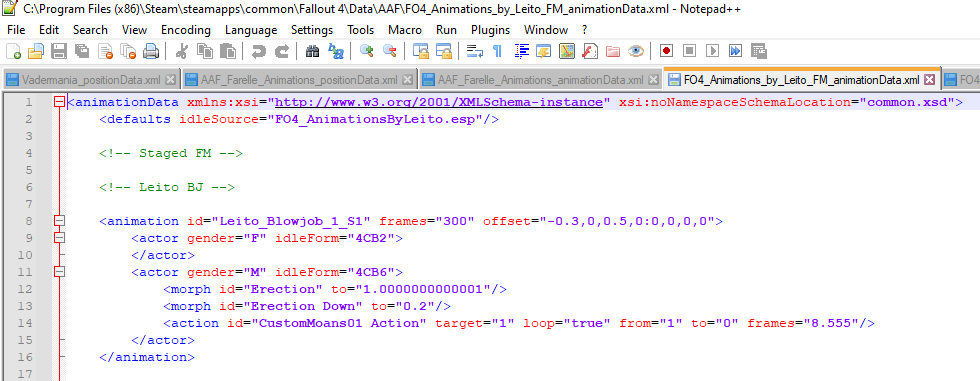Run macro multiple times
Viewport: 980px width, 381px height.
click(736, 51)
